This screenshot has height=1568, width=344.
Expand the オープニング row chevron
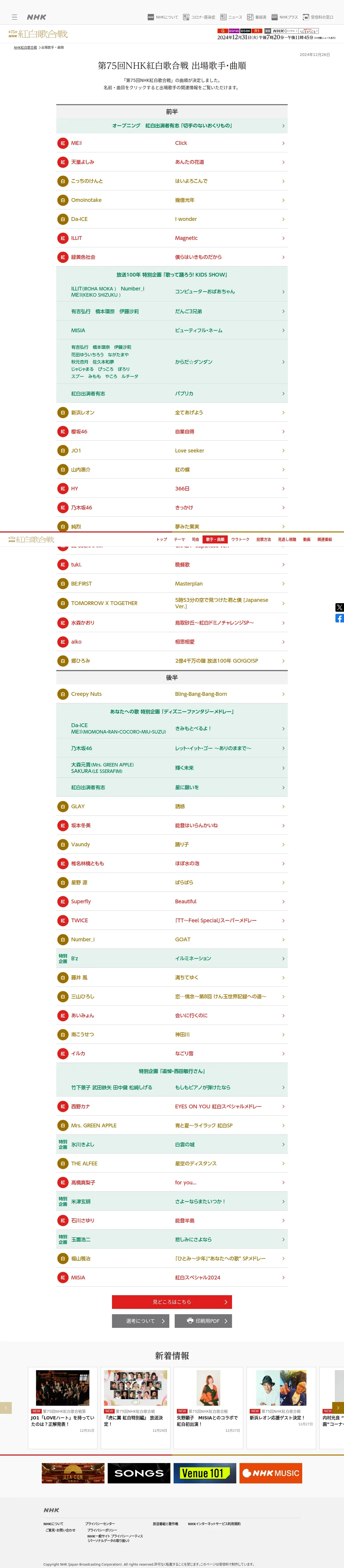283,126
